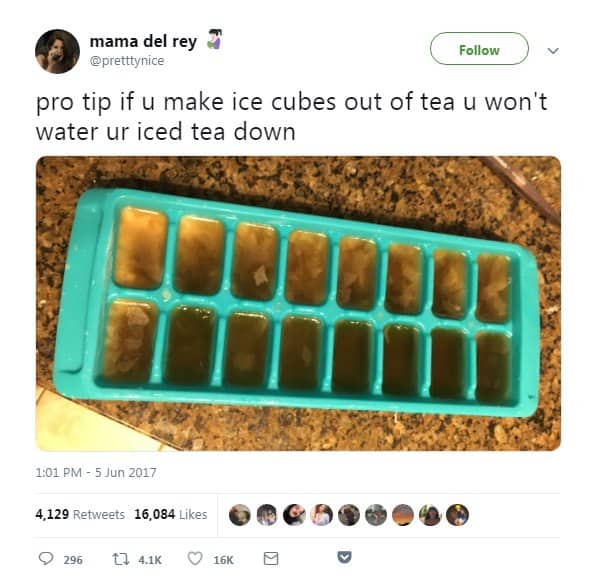The height and width of the screenshot is (581, 593).
Task: Click the Pocket save icon
Action: pyautogui.click(x=344, y=557)
